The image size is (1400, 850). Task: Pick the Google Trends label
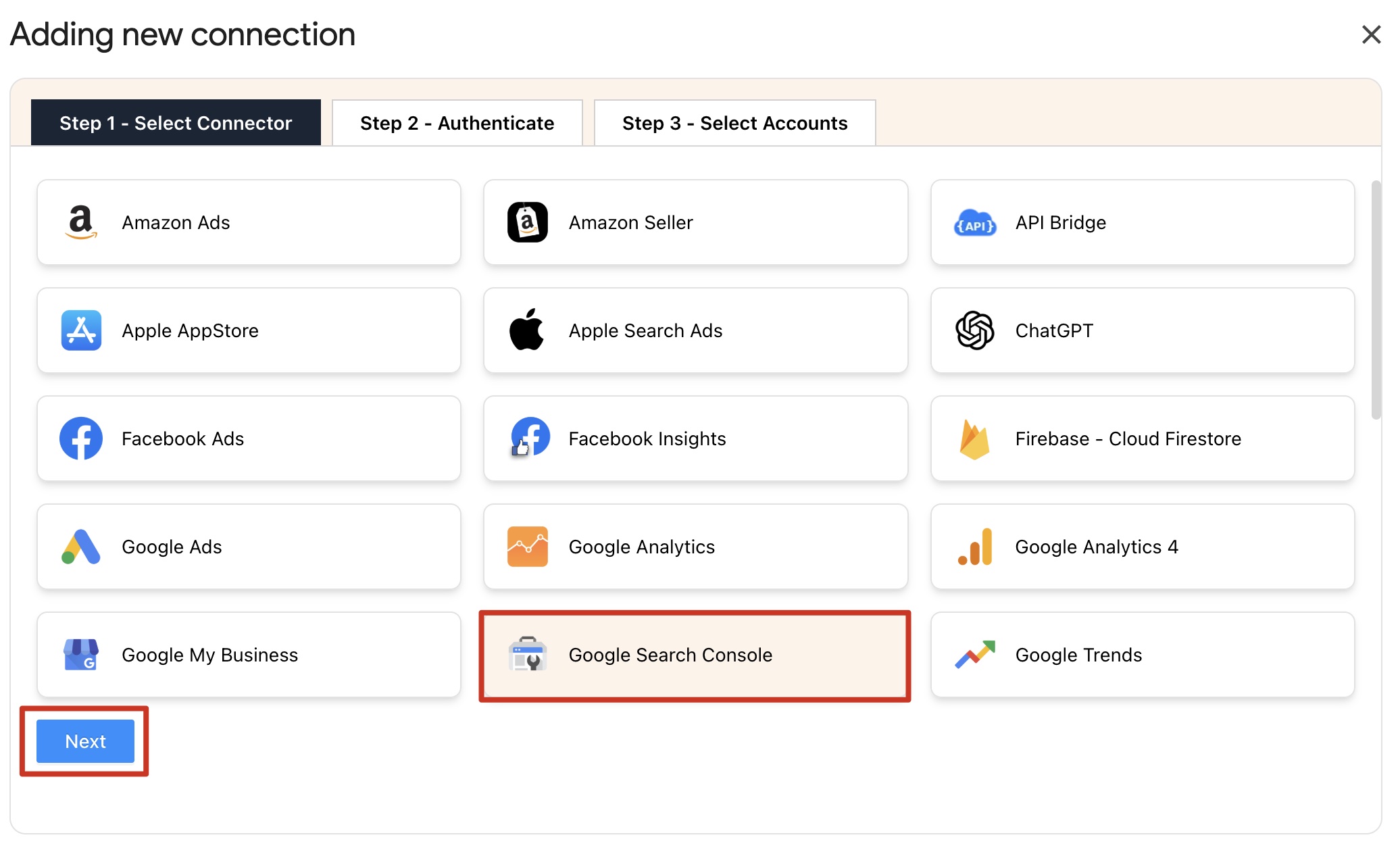coord(1079,655)
